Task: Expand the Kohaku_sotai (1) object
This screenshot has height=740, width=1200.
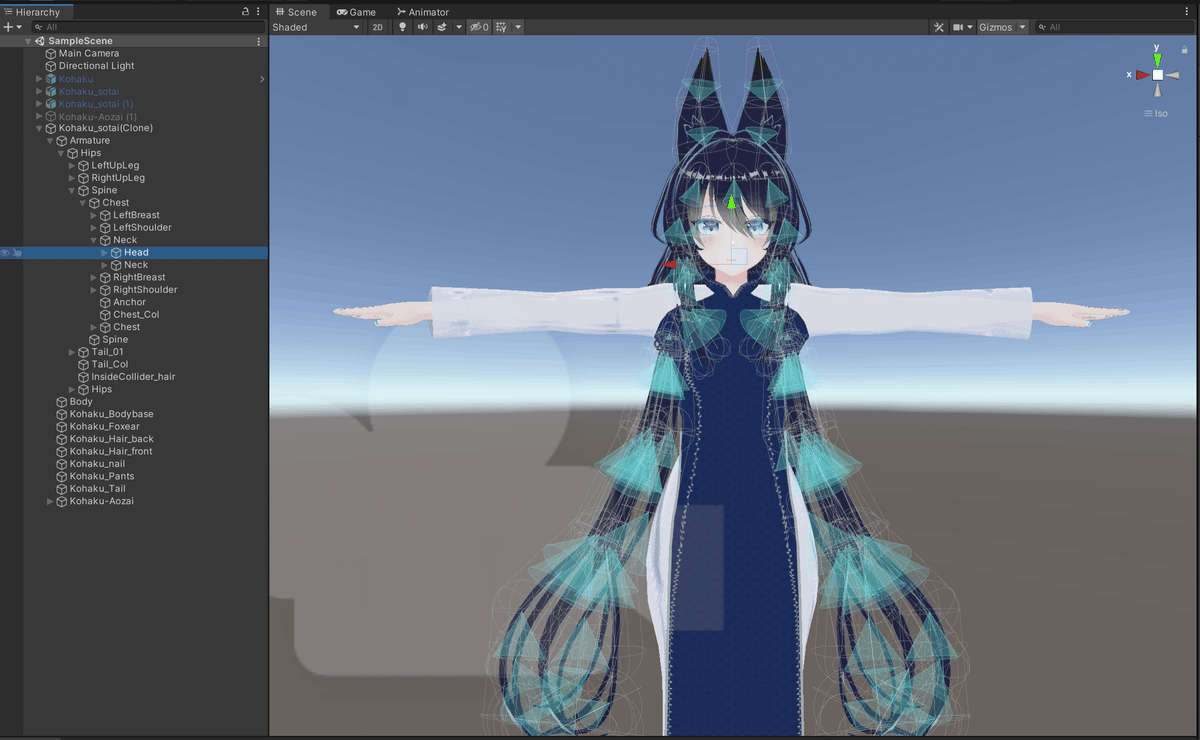Action: (40, 103)
